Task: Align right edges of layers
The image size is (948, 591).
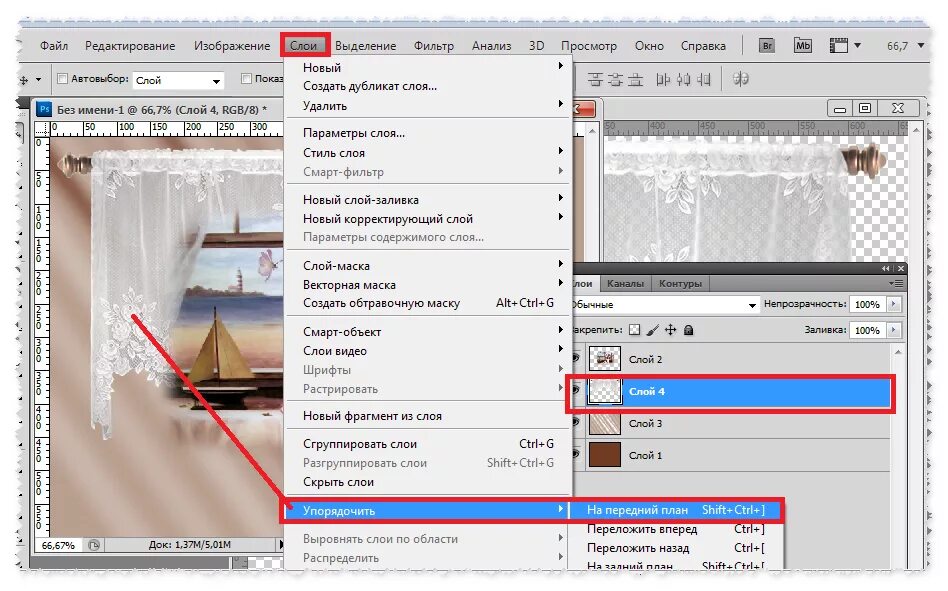Action: coord(703,79)
